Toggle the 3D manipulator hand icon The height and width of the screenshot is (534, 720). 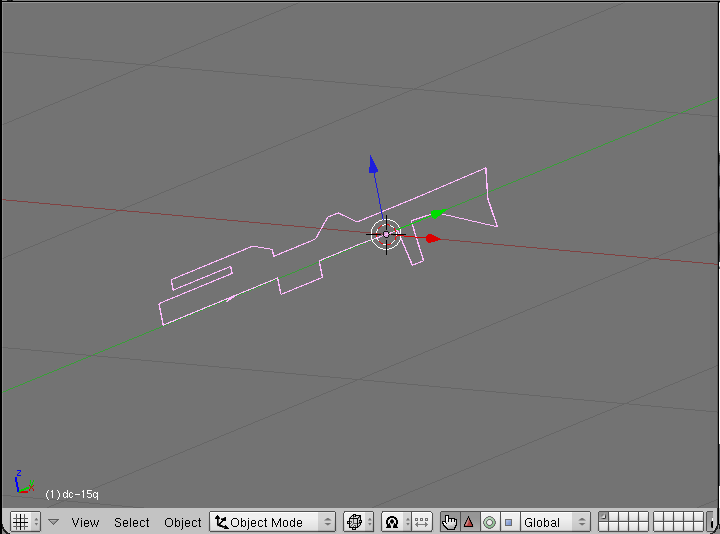(450, 522)
